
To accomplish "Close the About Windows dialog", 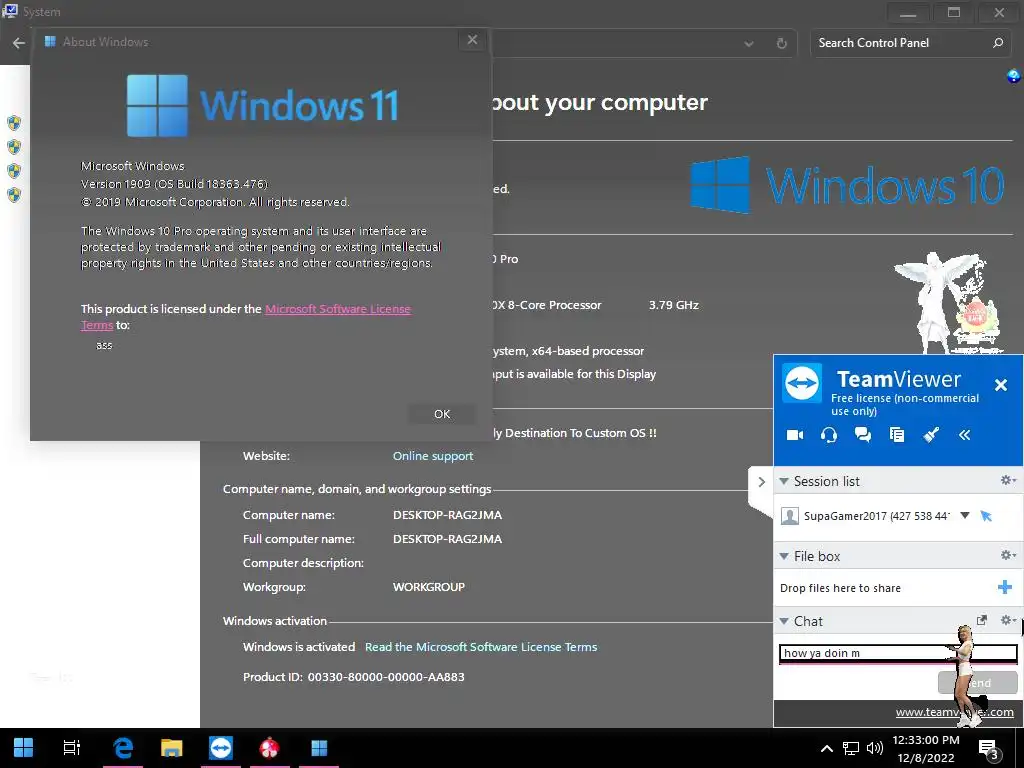I will pos(472,40).
